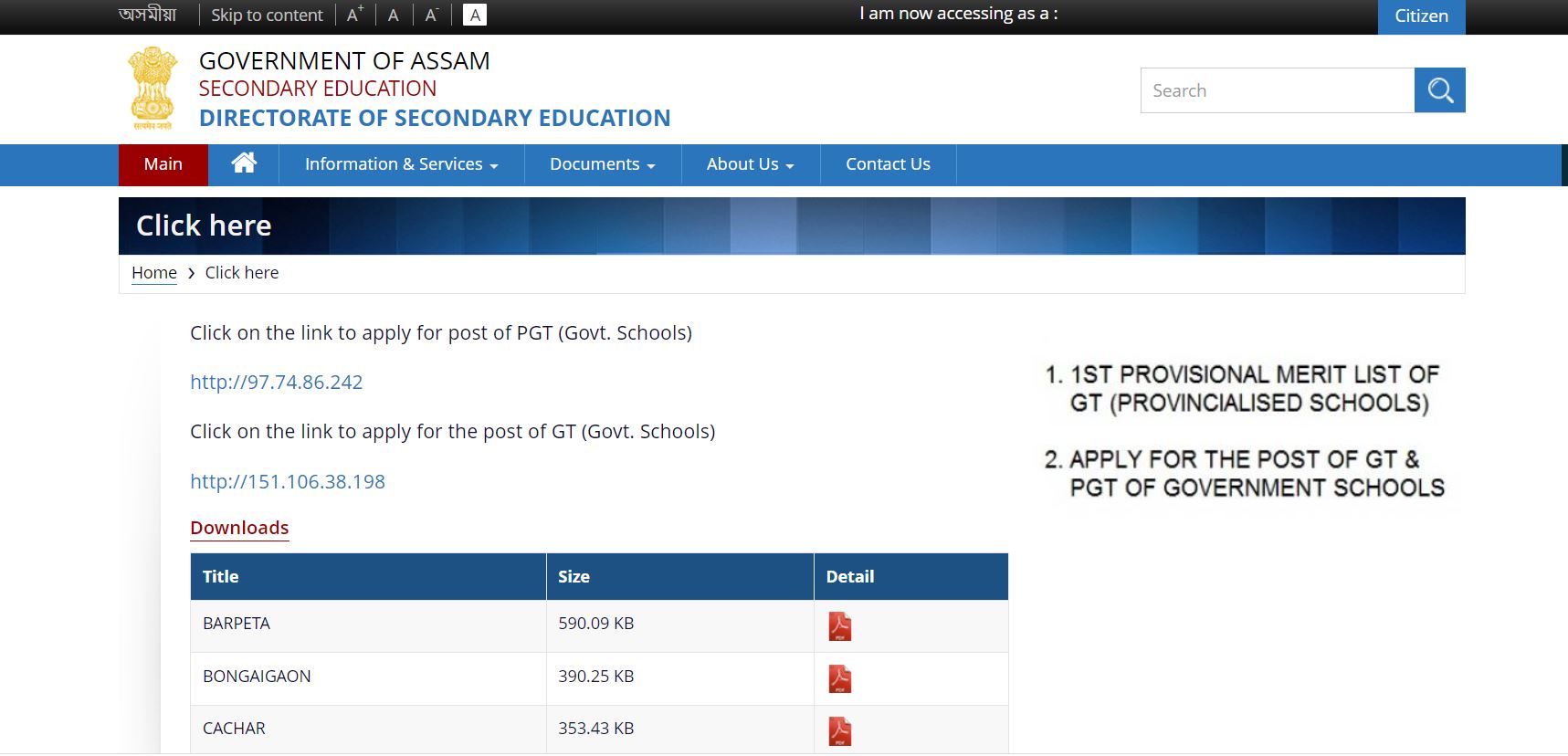Open the Citizen access selector
The height and width of the screenshot is (756, 1568).
click(x=1421, y=16)
